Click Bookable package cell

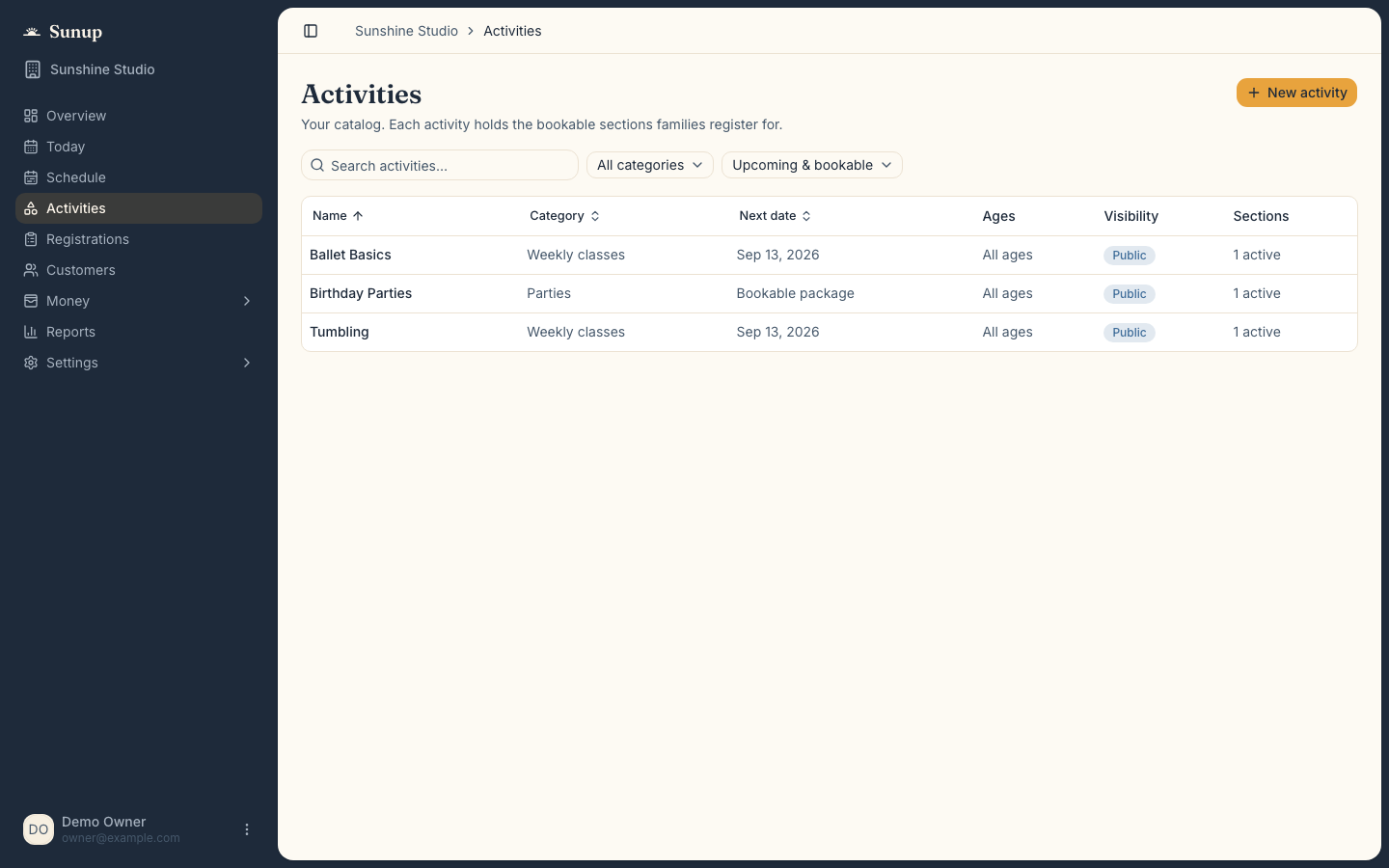coord(795,293)
